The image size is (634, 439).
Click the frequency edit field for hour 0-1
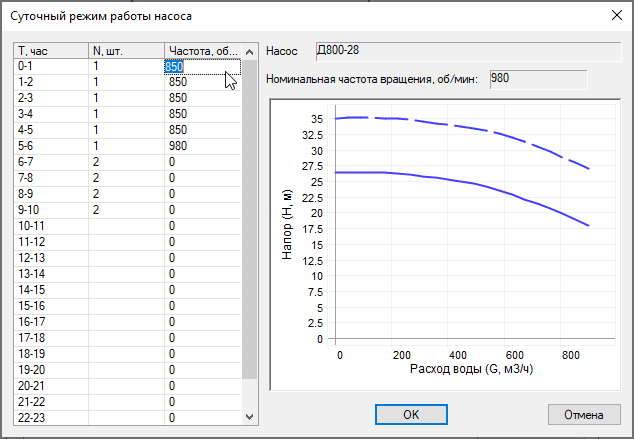click(x=202, y=66)
